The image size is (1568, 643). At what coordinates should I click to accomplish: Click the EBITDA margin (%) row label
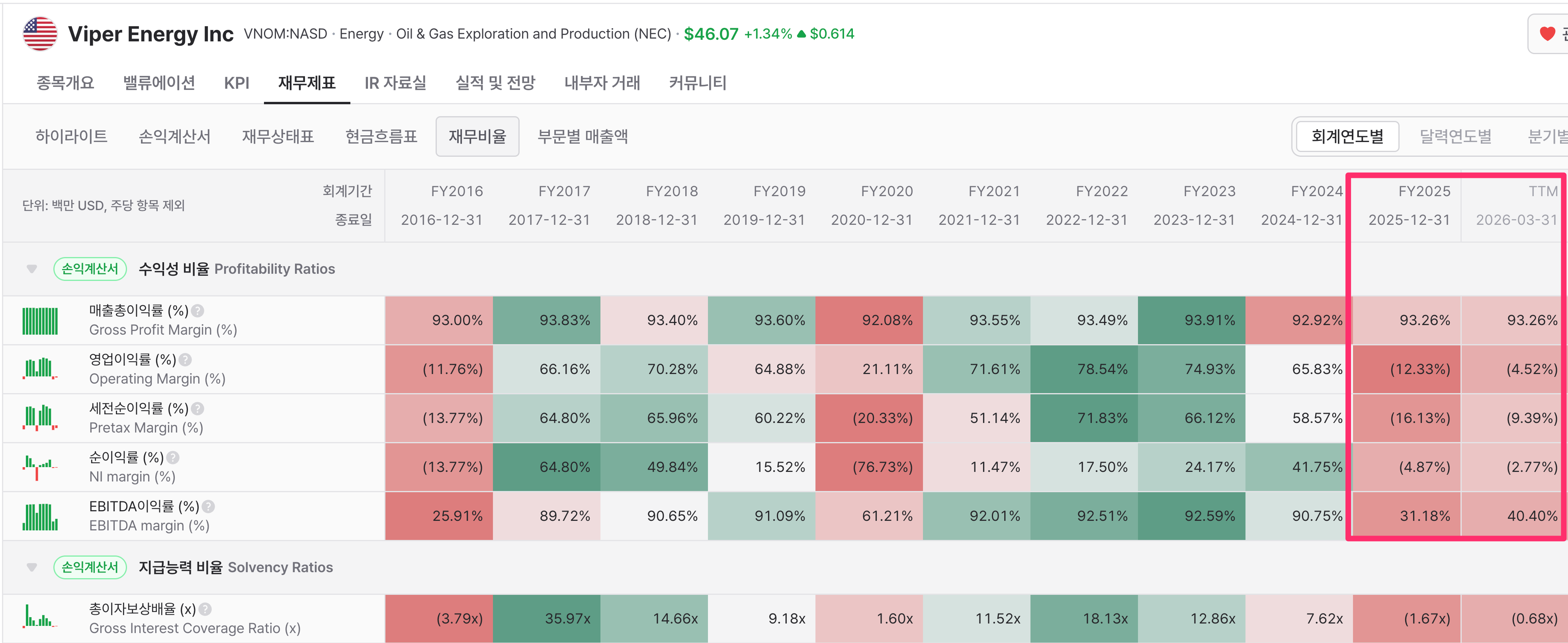149,526
